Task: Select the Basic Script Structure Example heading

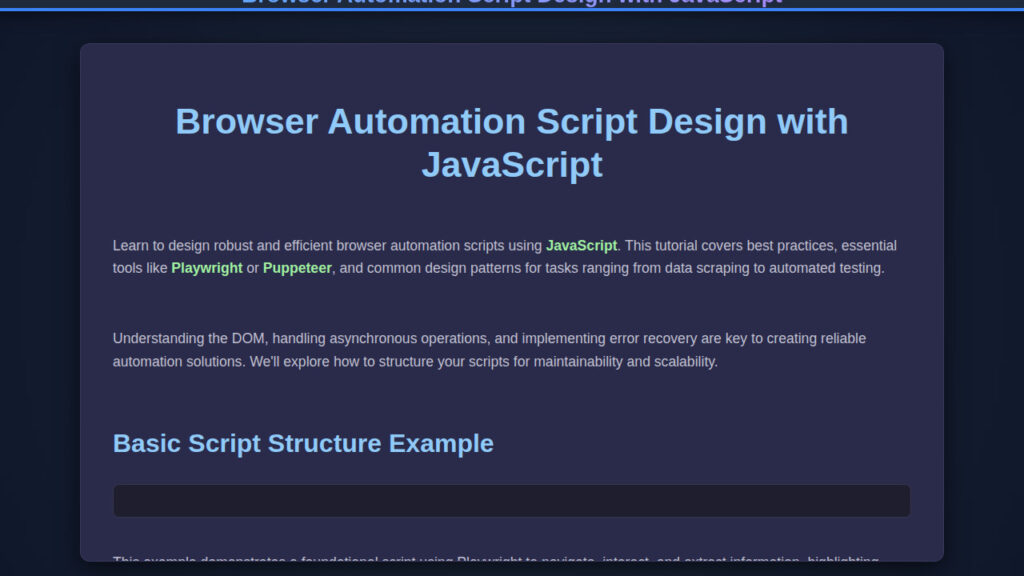Action: tap(303, 443)
